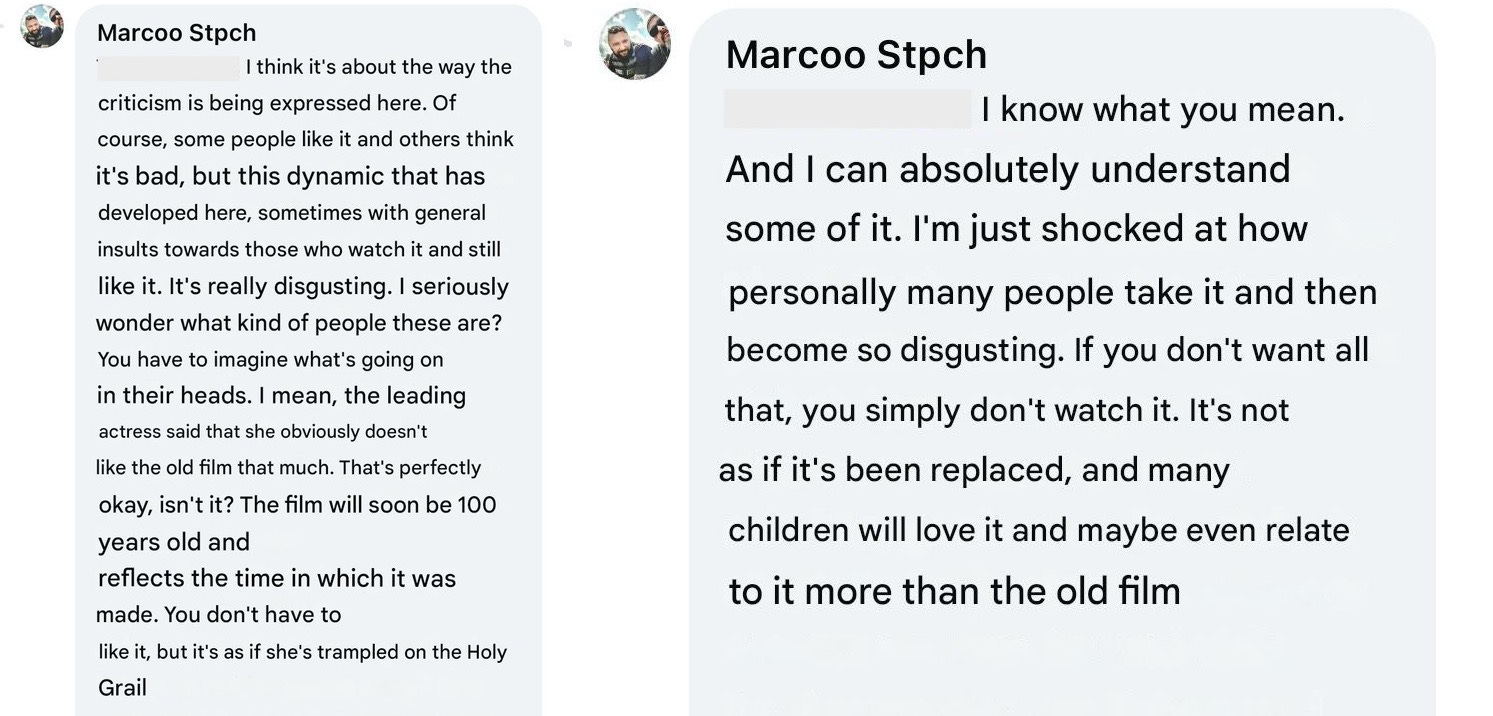
Task: Click the redacted mention tag in right comment
Action: point(848,109)
